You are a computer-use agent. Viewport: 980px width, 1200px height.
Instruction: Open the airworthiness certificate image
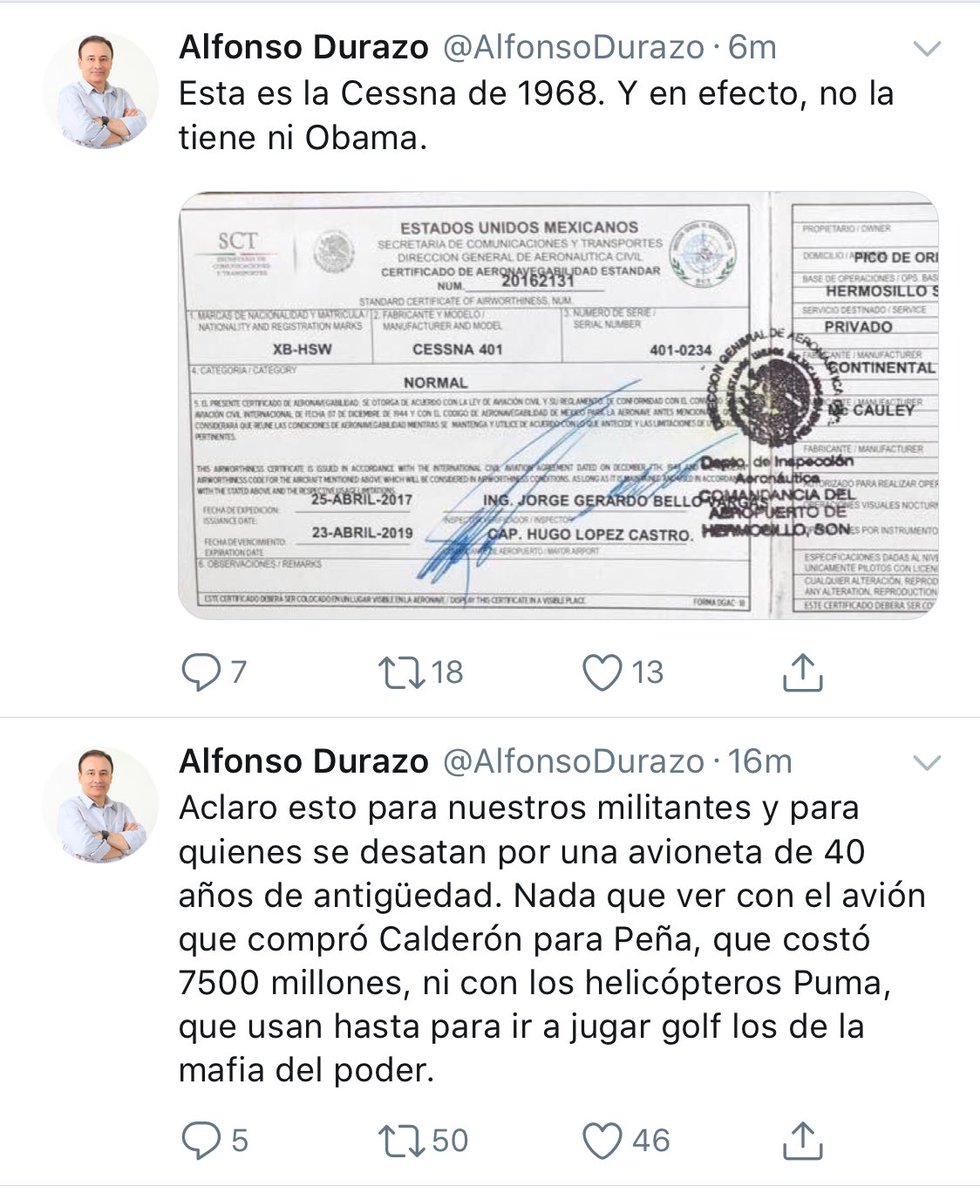pyautogui.click(x=558, y=405)
